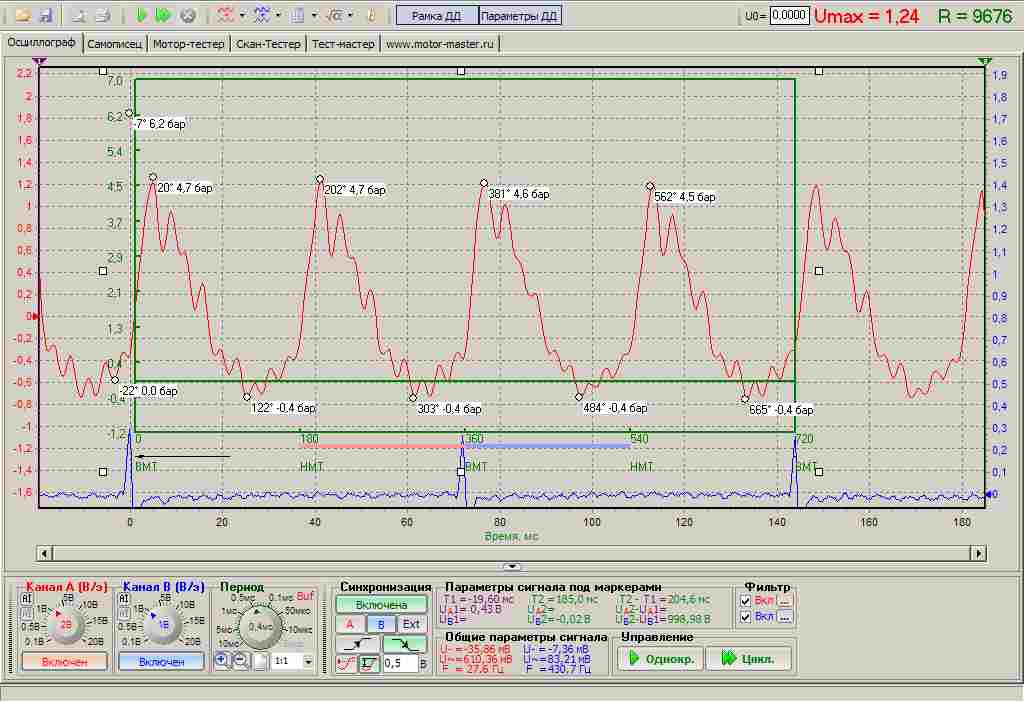Open the dropdown arrow beside the grid tool
The image size is (1024, 702).
314,15
